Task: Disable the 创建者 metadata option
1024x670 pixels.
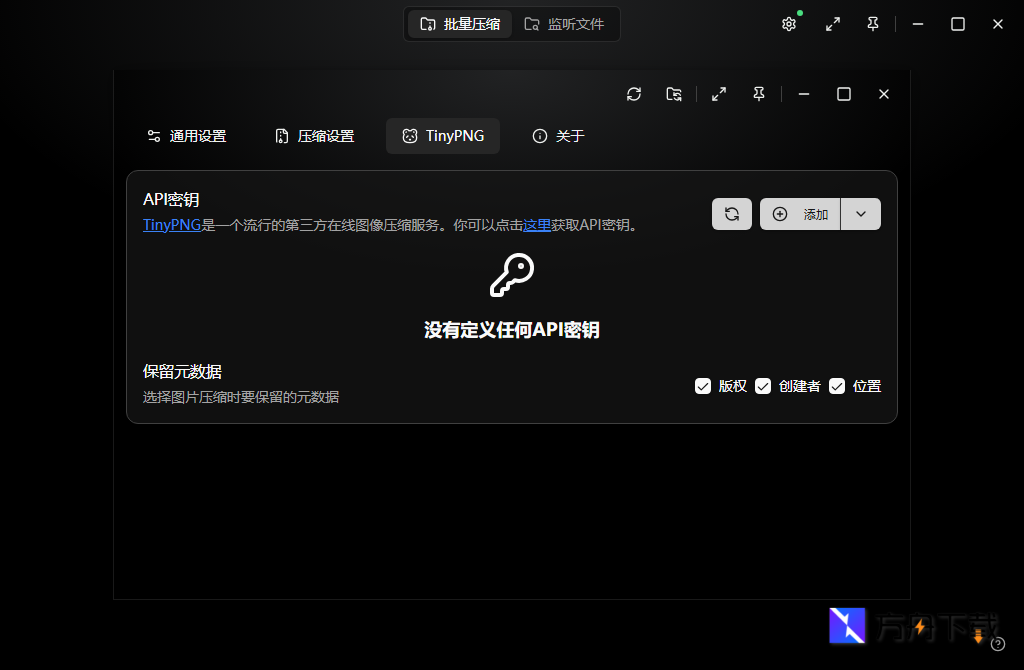Action: click(x=763, y=385)
